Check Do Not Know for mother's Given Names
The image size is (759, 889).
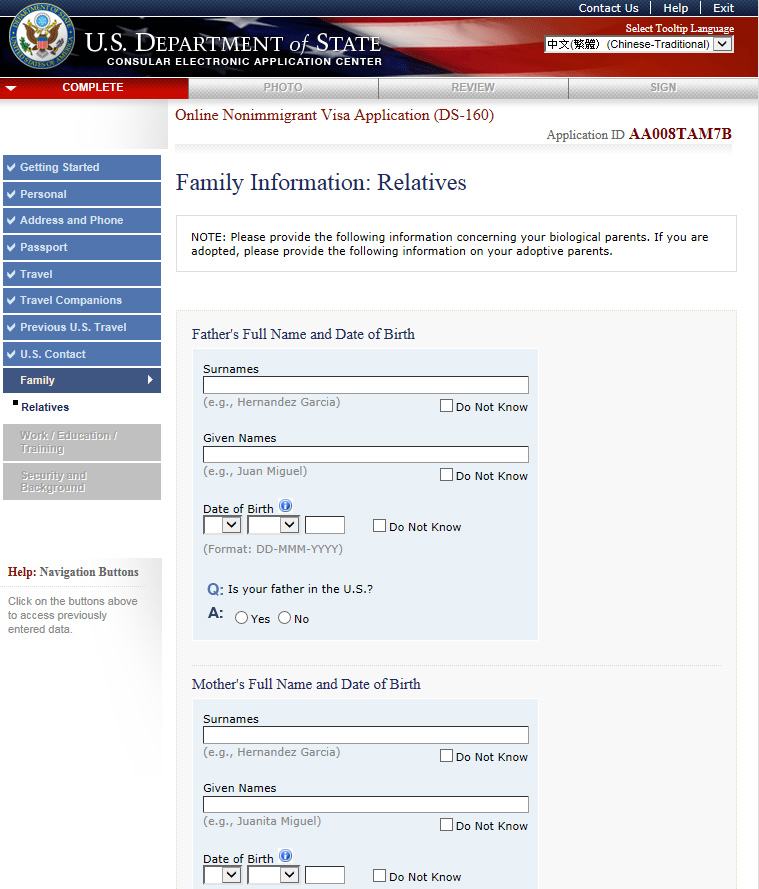click(x=446, y=825)
